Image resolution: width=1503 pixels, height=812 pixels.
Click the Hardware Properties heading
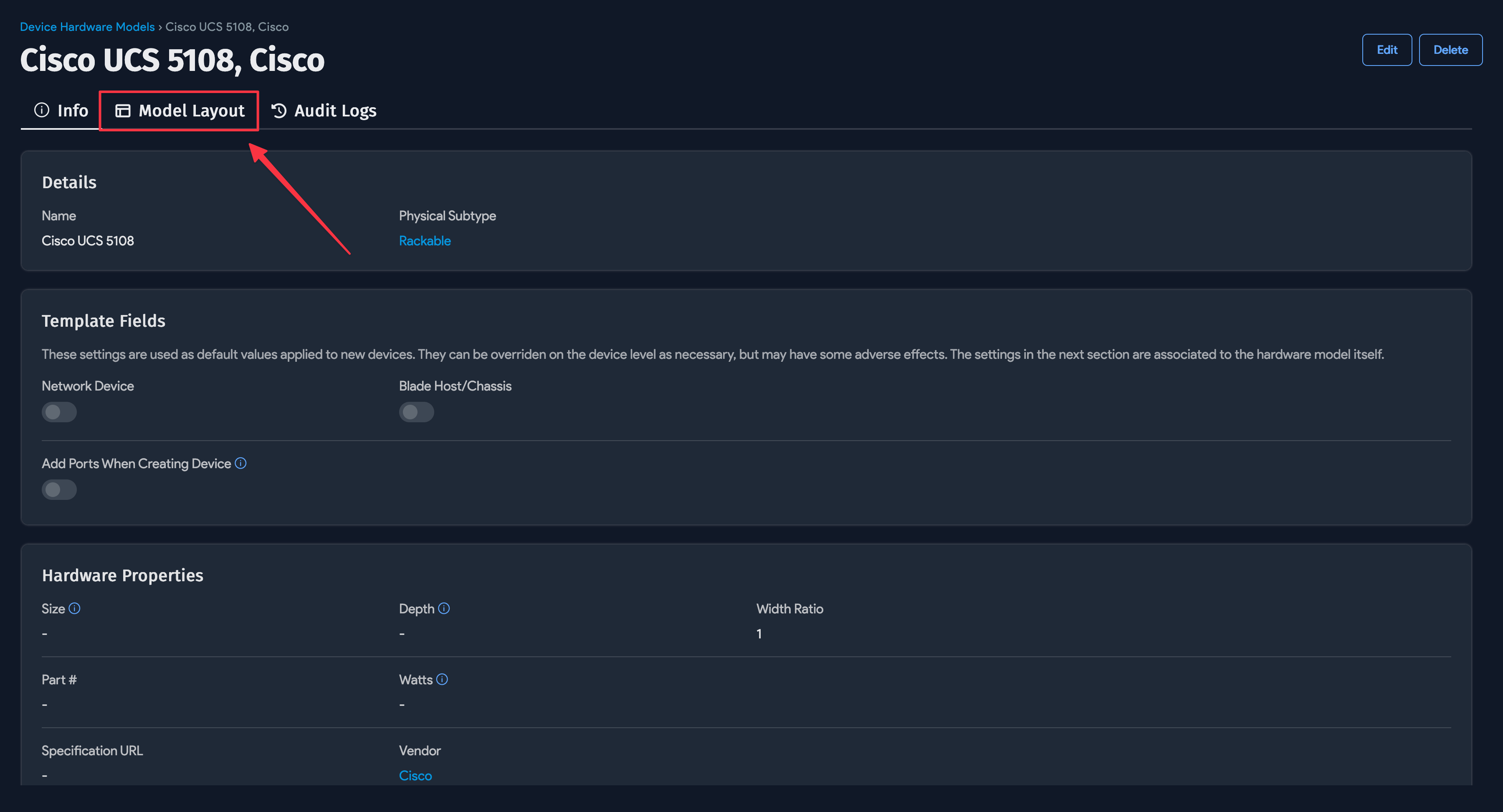122,575
